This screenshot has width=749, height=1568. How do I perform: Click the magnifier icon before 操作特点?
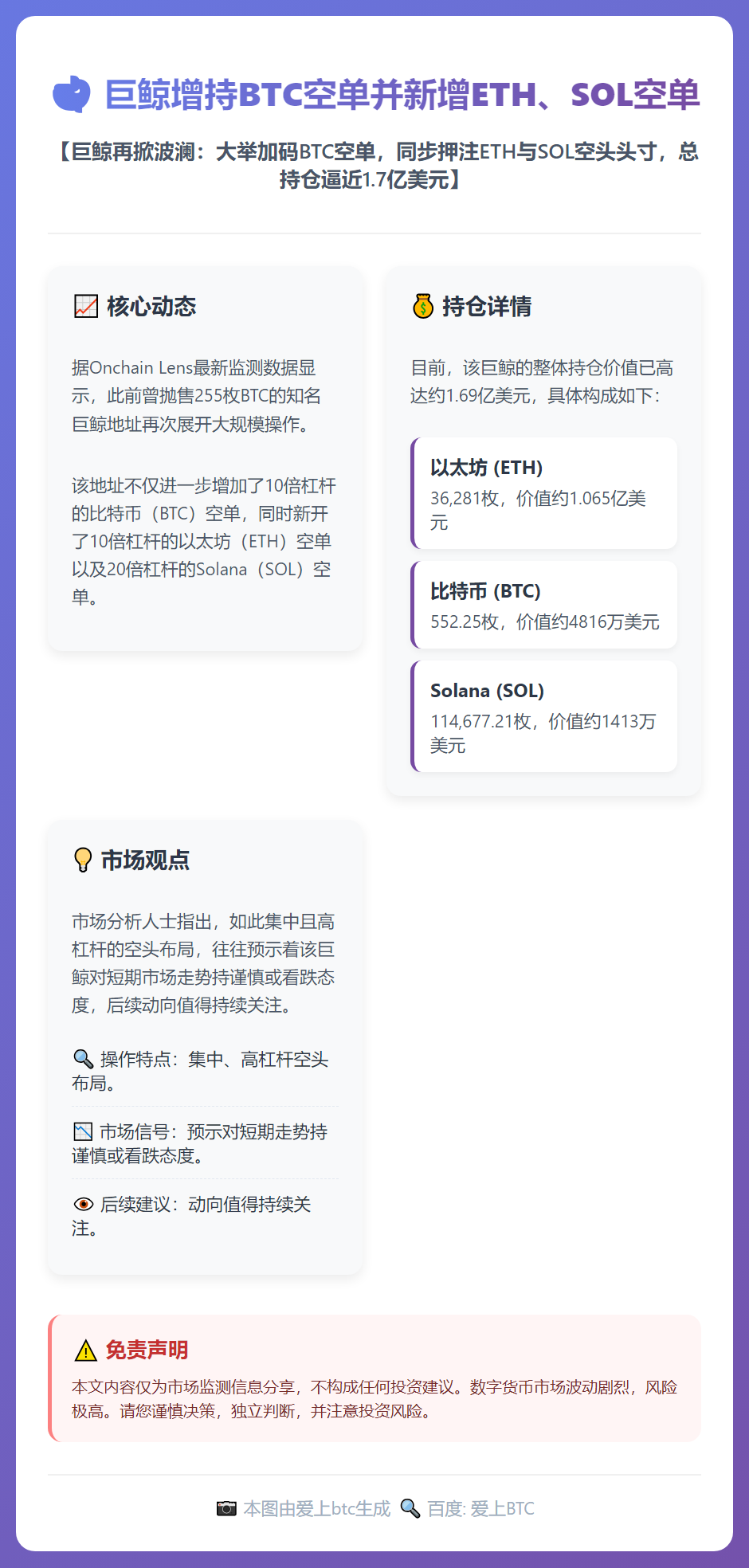click(x=84, y=1059)
